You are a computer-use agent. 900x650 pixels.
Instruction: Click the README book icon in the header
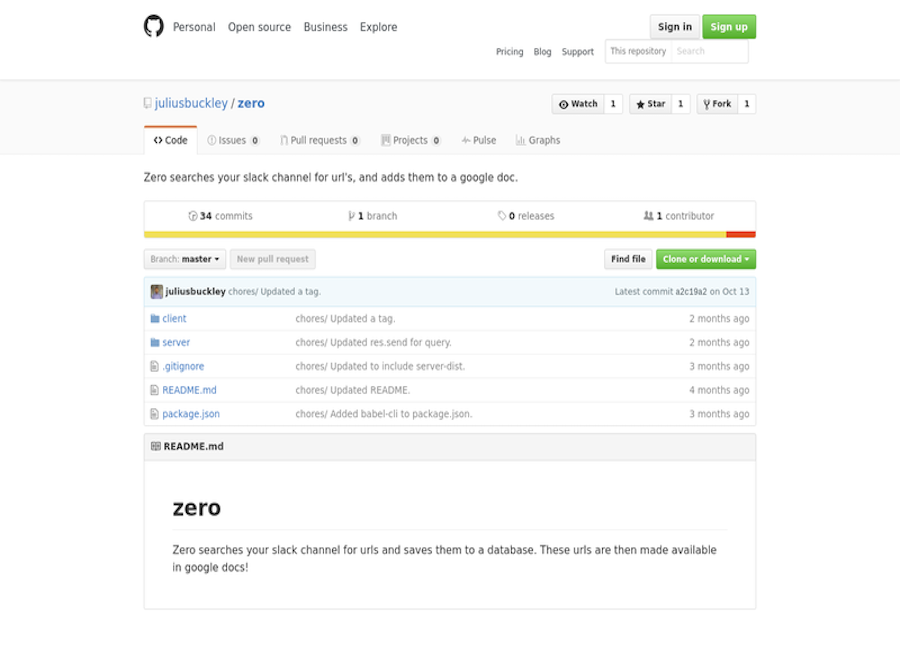(156, 446)
